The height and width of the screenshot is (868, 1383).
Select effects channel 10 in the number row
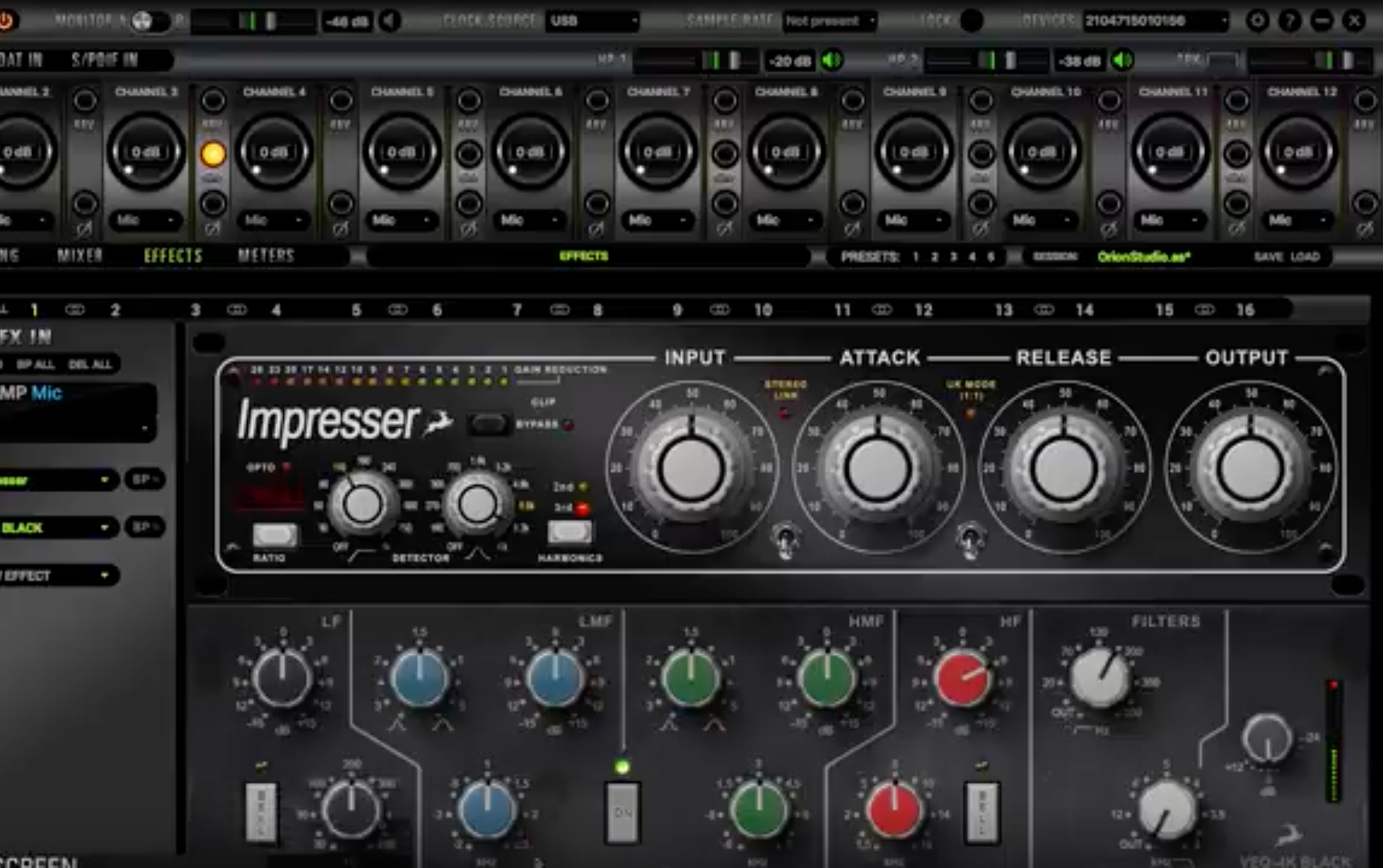click(763, 310)
